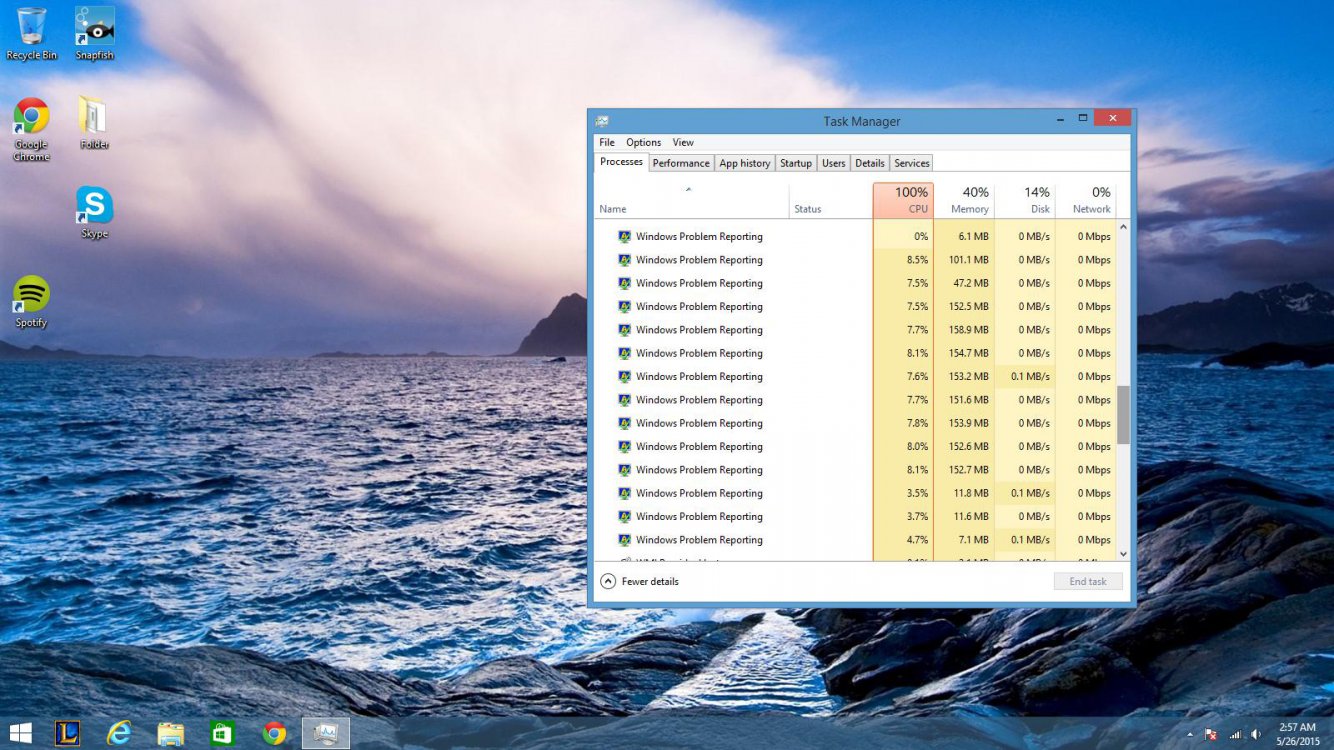The height and width of the screenshot is (750, 1334).
Task: Show hidden tray icons arrow
Action: (x=1189, y=734)
